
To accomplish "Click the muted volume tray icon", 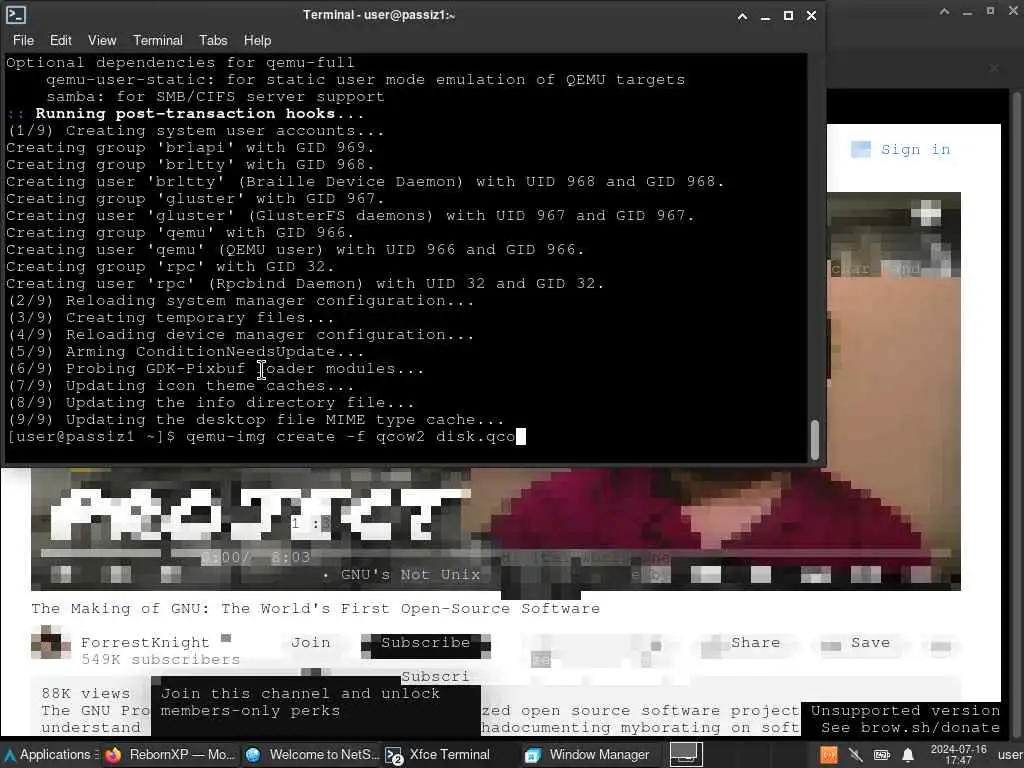I will coord(855,755).
